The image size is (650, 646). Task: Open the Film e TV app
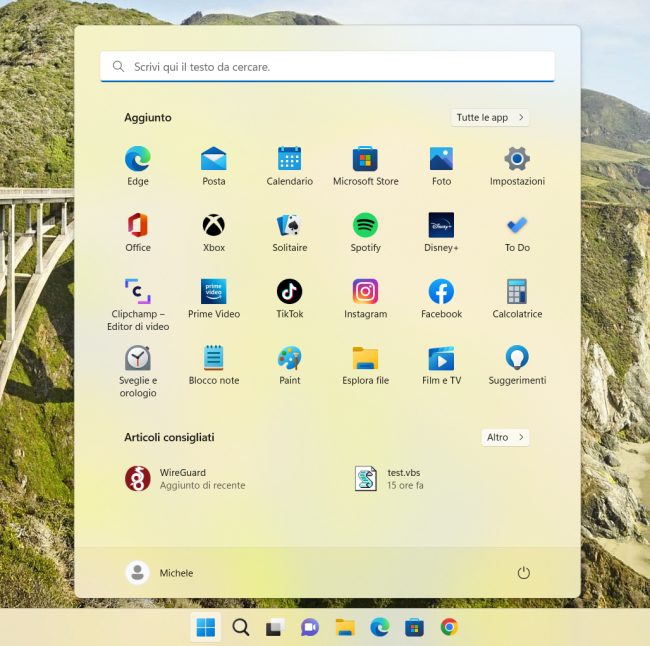pyautogui.click(x=441, y=365)
